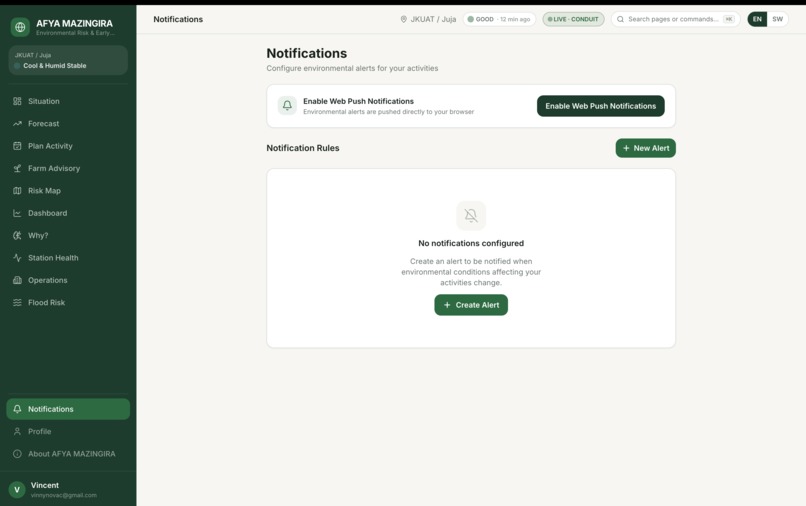Click the Operations building icon

coord(17,280)
